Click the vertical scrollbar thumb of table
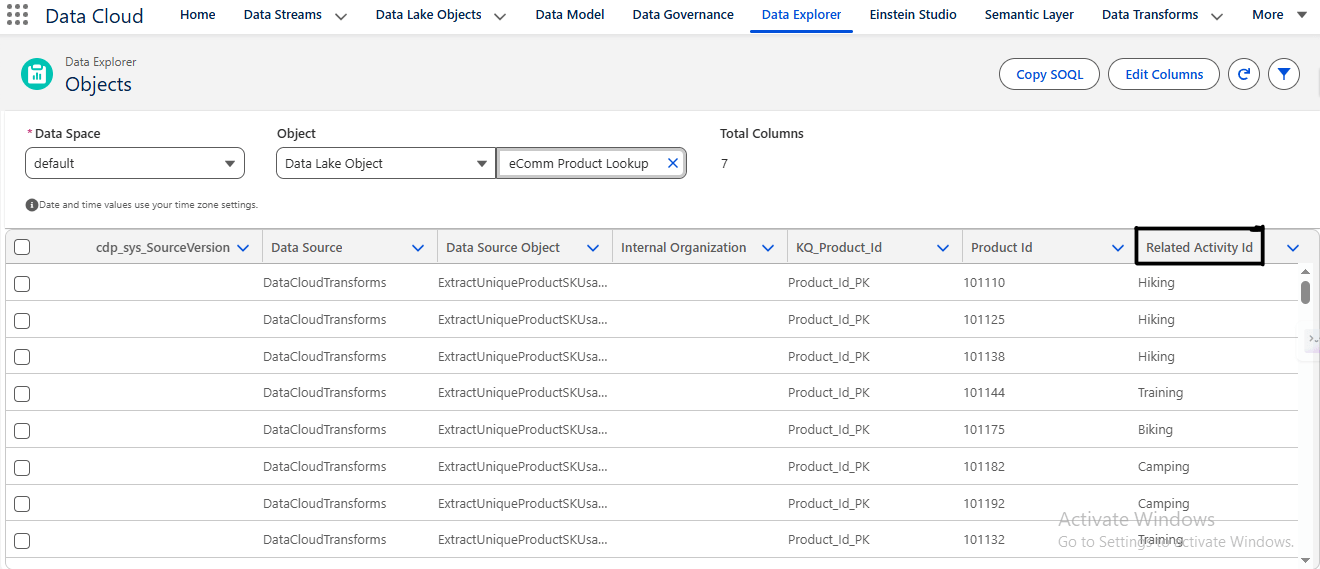1320x569 pixels. point(1305,292)
